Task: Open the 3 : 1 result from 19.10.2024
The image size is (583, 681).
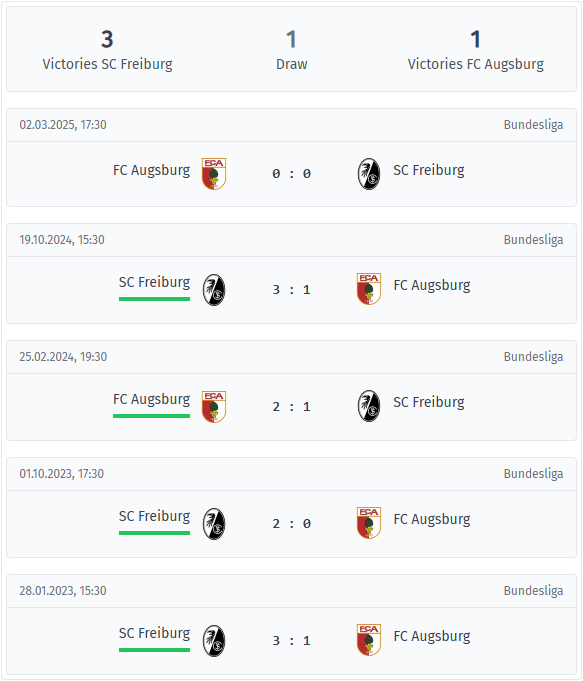Action: pyautogui.click(x=292, y=290)
